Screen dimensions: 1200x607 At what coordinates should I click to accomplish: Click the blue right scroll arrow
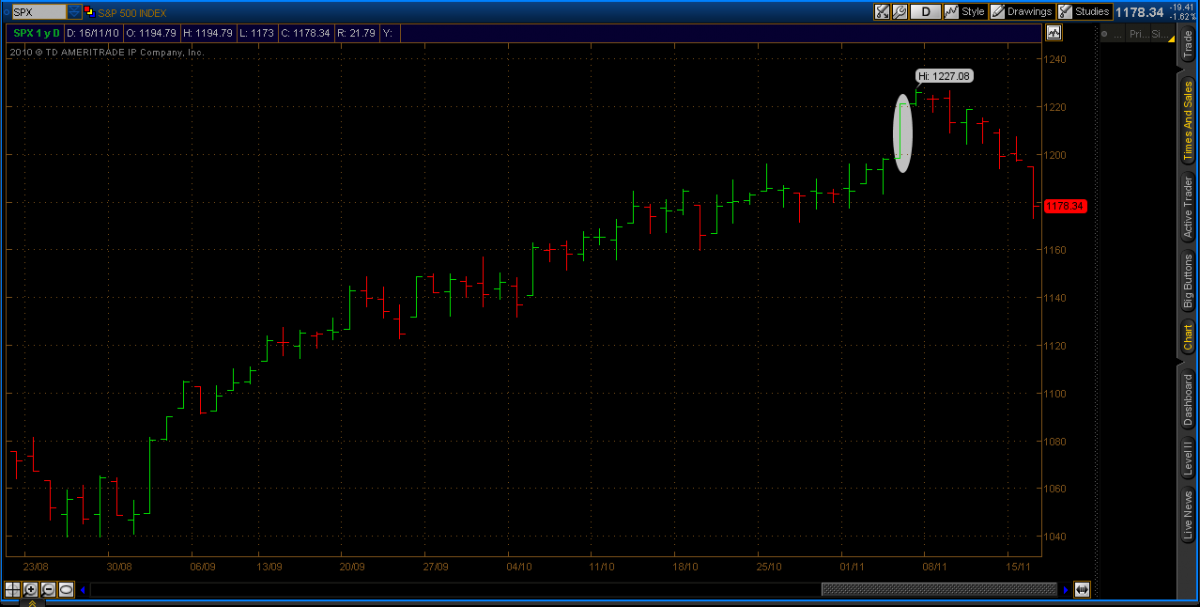click(1066, 590)
